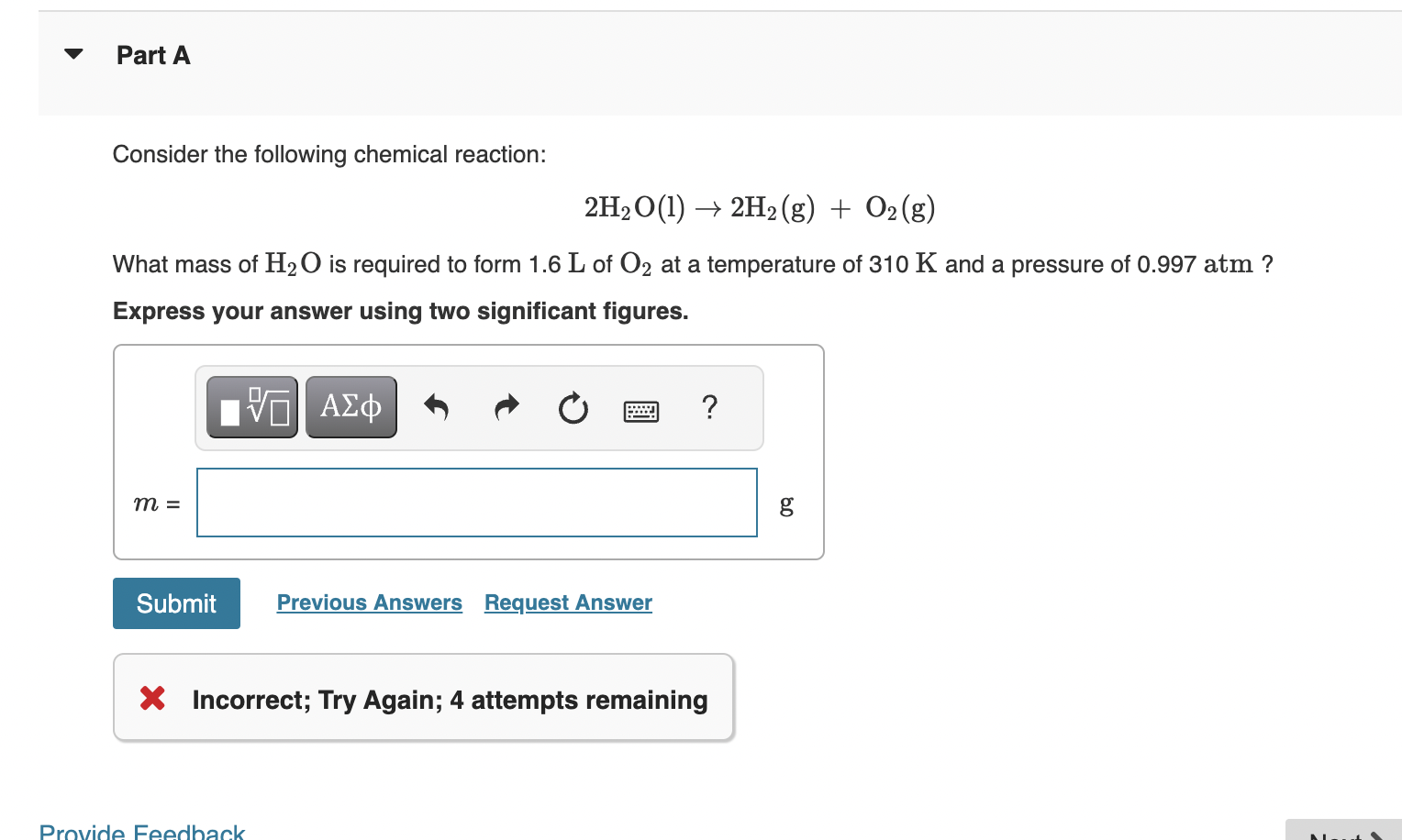This screenshot has height=840, width=1402.
Task: Click the Incorrect; Try Again message bar
Action: 422,698
